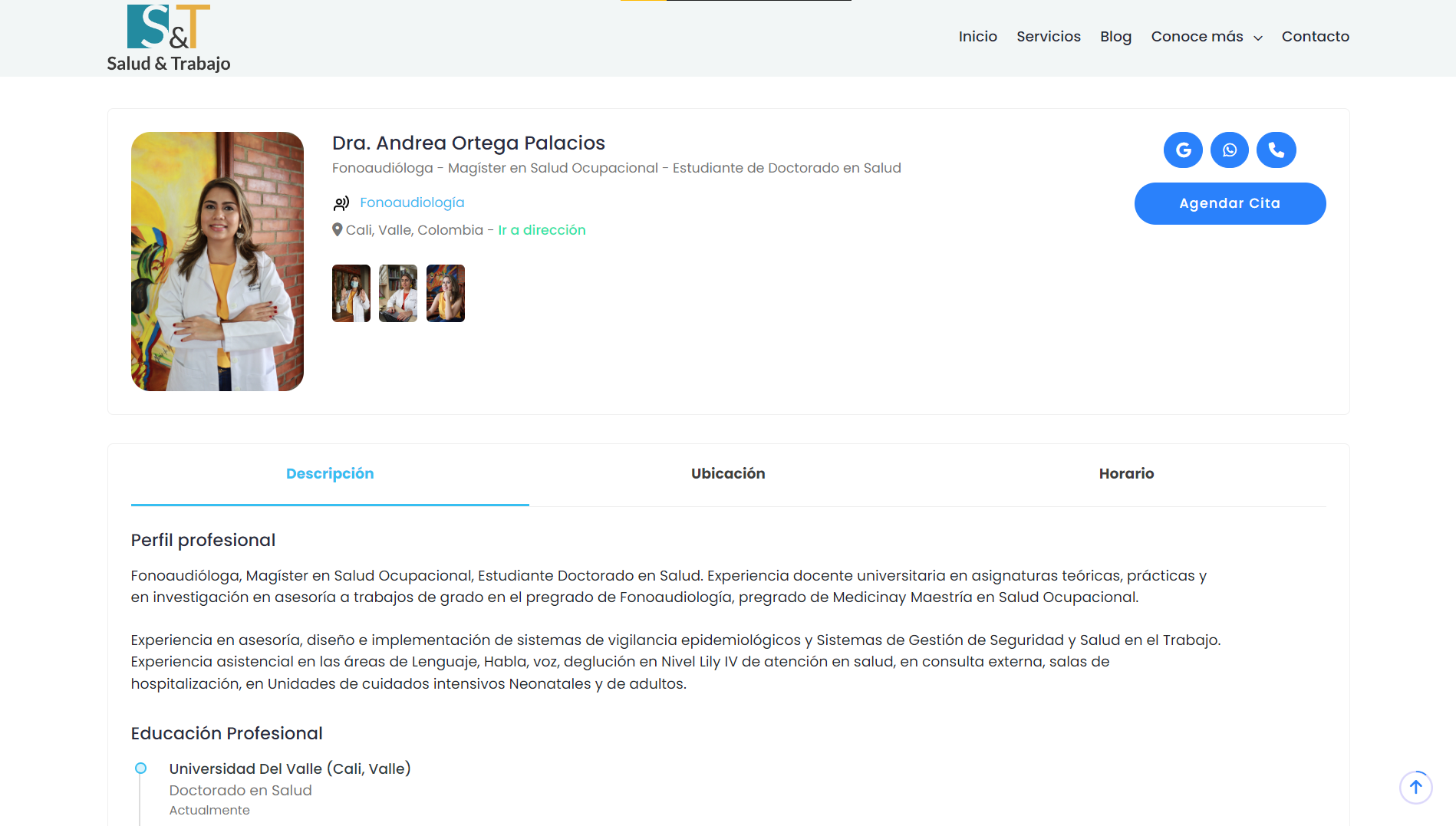Open the Servicios menu item
1456x826 pixels.
coord(1049,36)
